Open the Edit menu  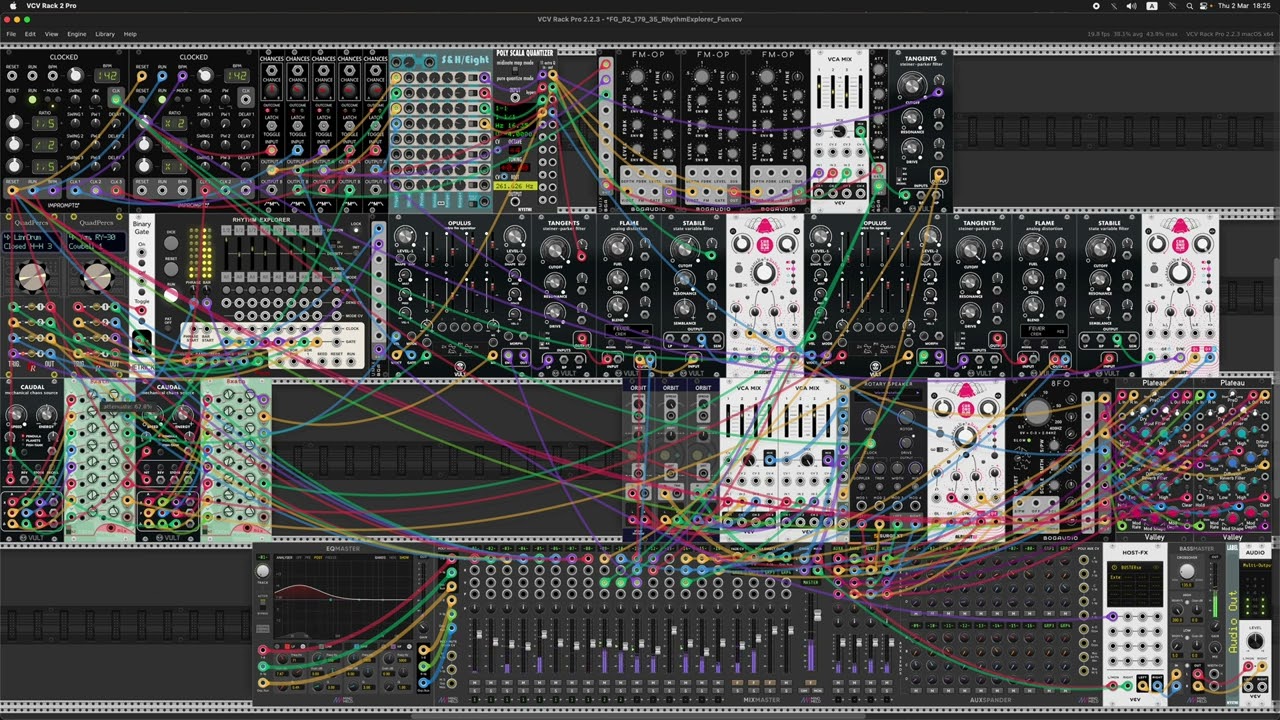pyautogui.click(x=30, y=34)
